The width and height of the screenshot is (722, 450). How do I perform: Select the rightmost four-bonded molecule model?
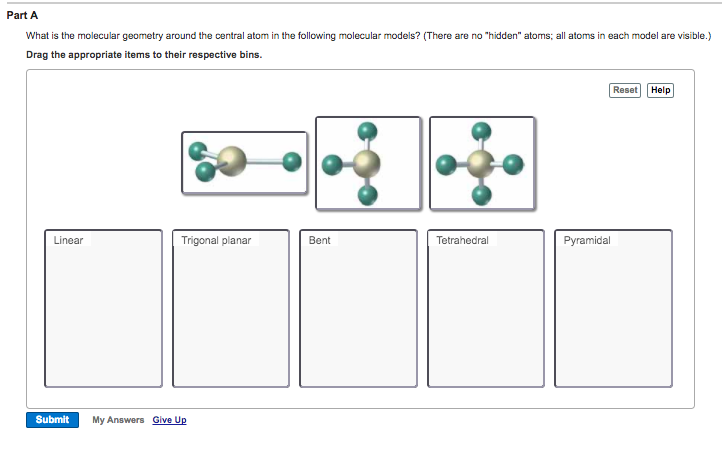click(x=482, y=162)
